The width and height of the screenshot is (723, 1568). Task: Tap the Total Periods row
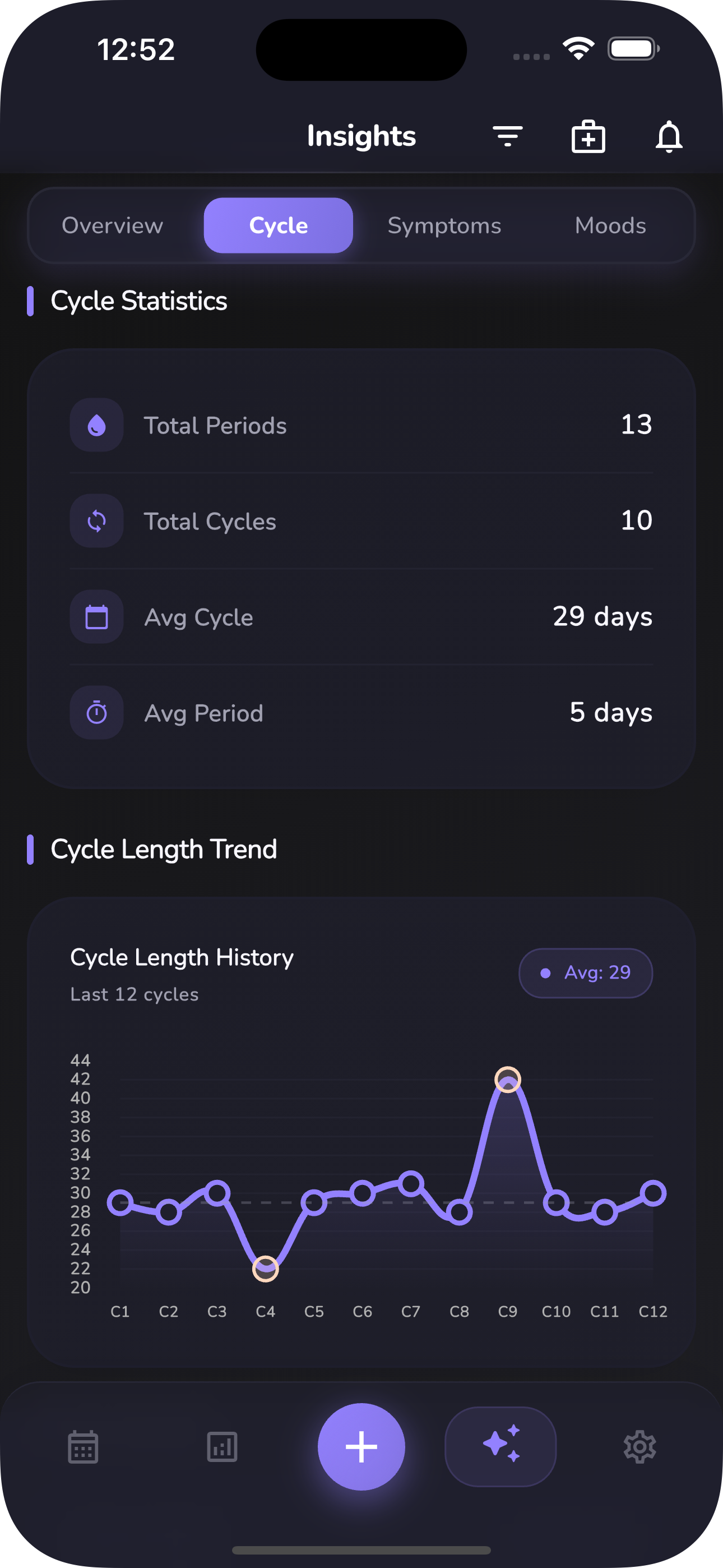point(361,425)
